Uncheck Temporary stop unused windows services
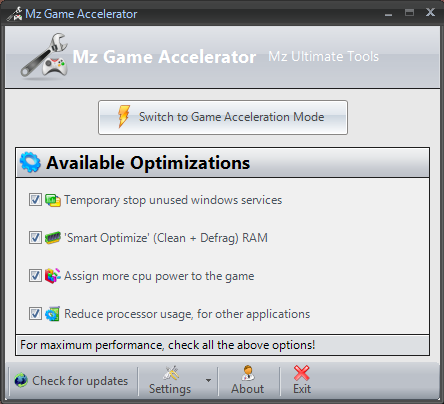444x404 pixels. (35, 200)
